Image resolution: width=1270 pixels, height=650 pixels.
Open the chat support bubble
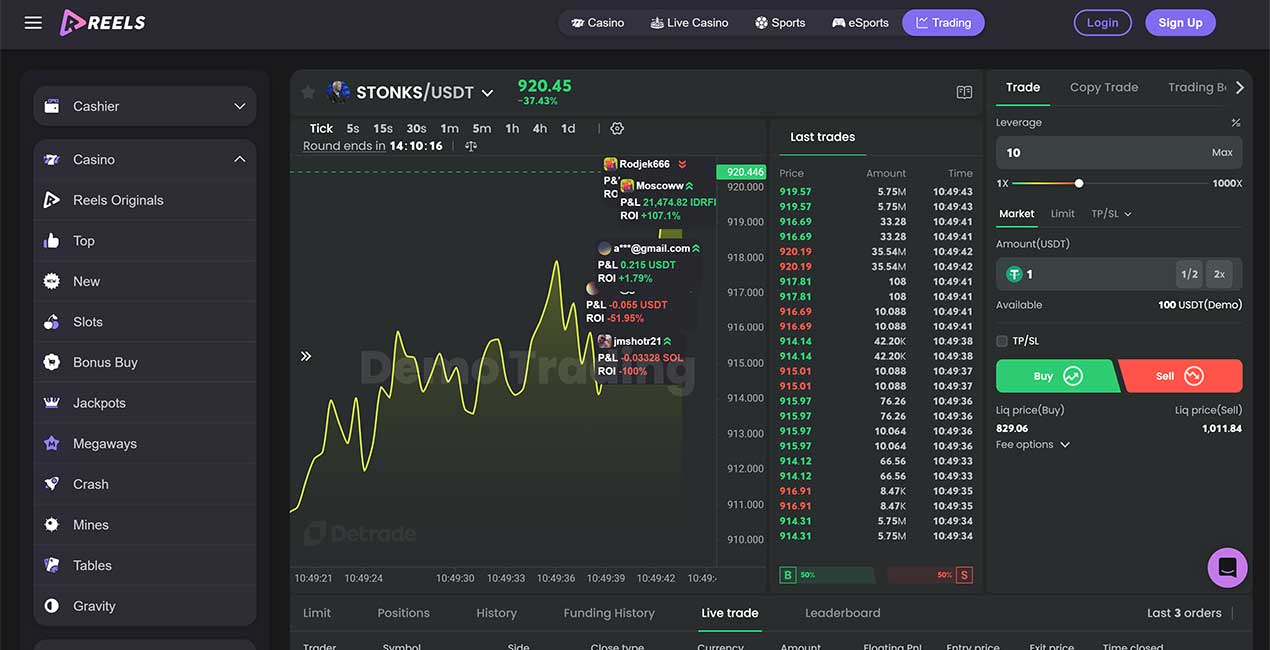[x=1227, y=568]
